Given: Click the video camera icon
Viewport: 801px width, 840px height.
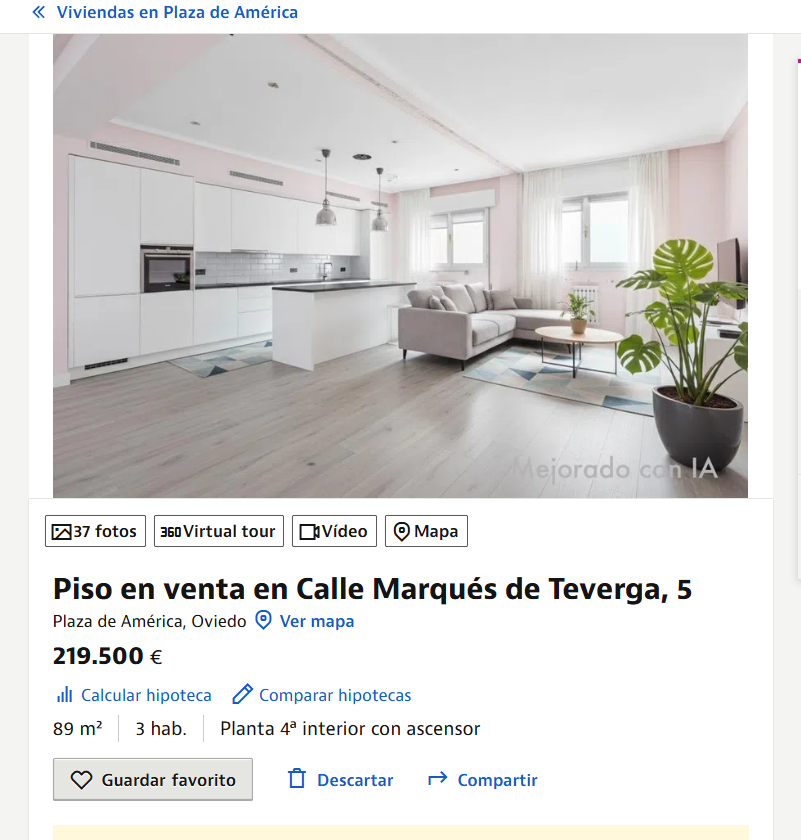Looking at the screenshot, I should [x=309, y=532].
